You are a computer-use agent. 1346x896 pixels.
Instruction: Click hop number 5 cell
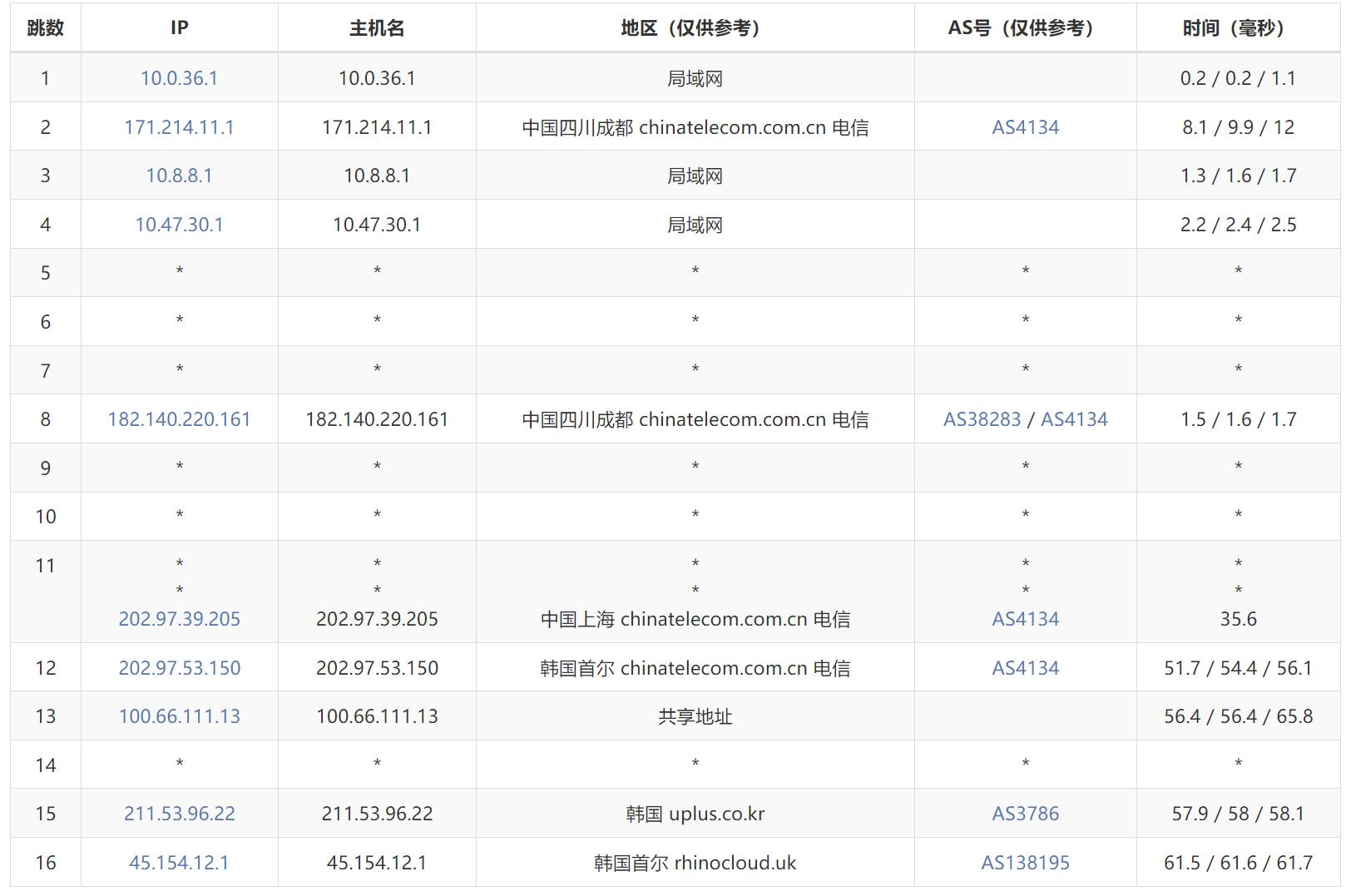point(45,273)
